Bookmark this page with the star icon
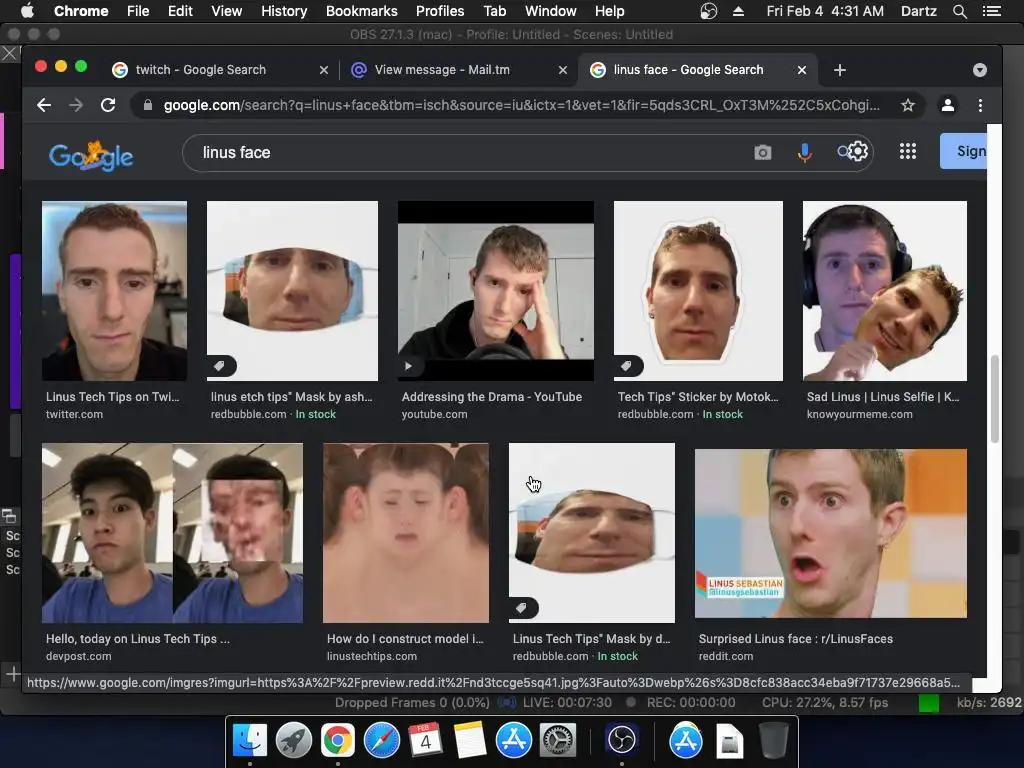Viewport: 1024px width, 768px height. [x=908, y=105]
